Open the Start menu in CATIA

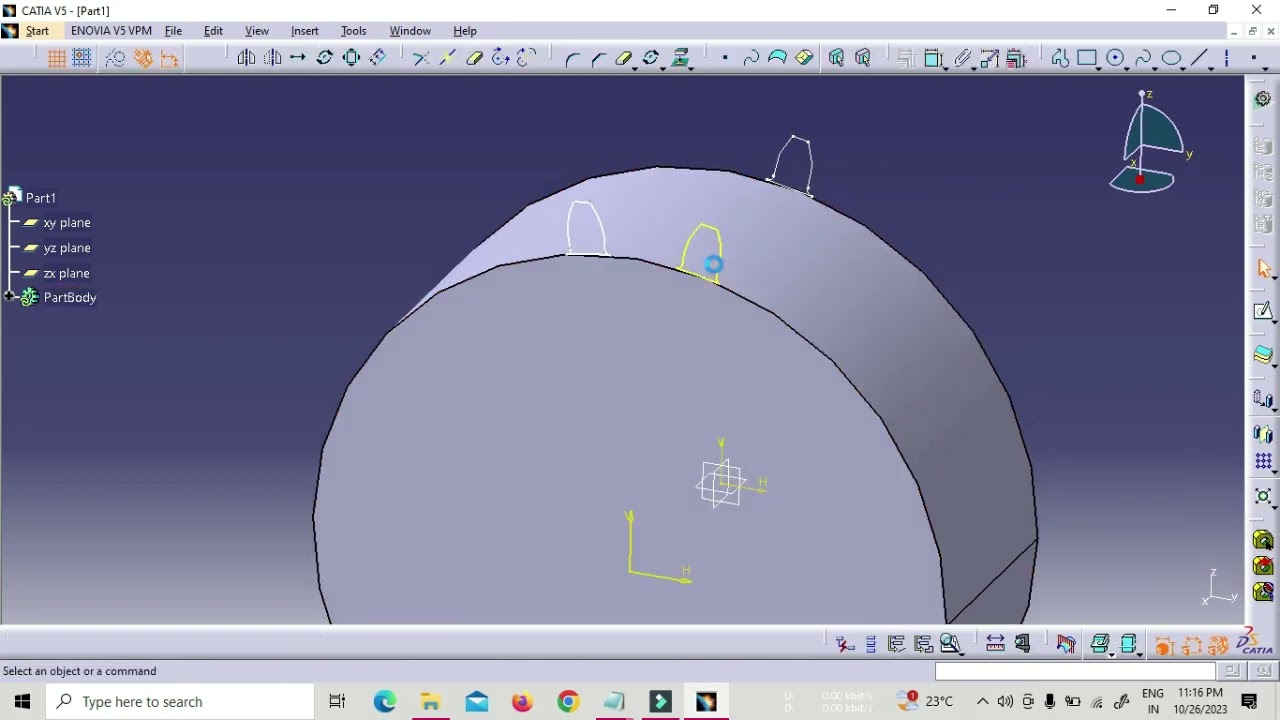37,31
